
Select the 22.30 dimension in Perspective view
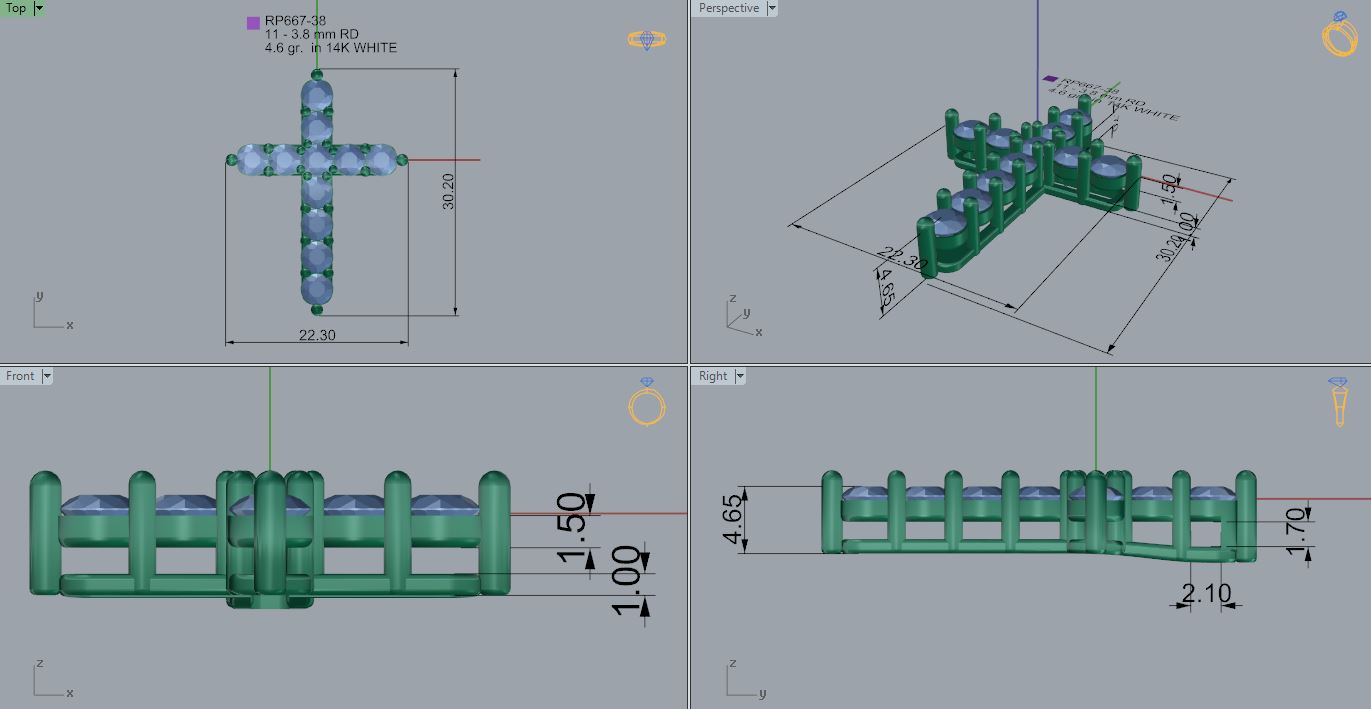click(902, 260)
